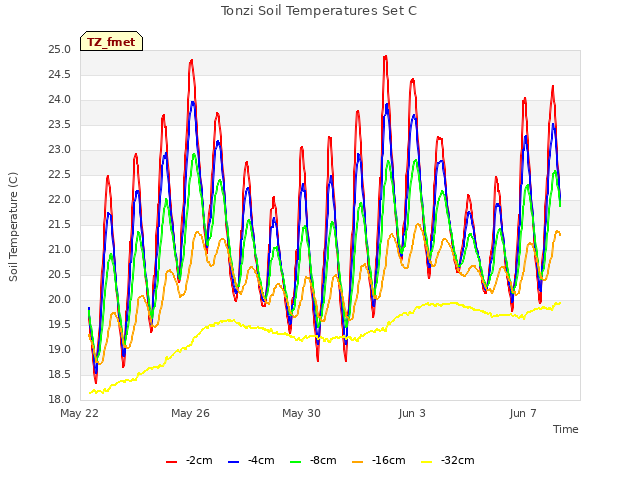Image resolution: width=640 pixels, height=480 pixels.
Task: Select the -2cm legend label
Action: [199, 460]
